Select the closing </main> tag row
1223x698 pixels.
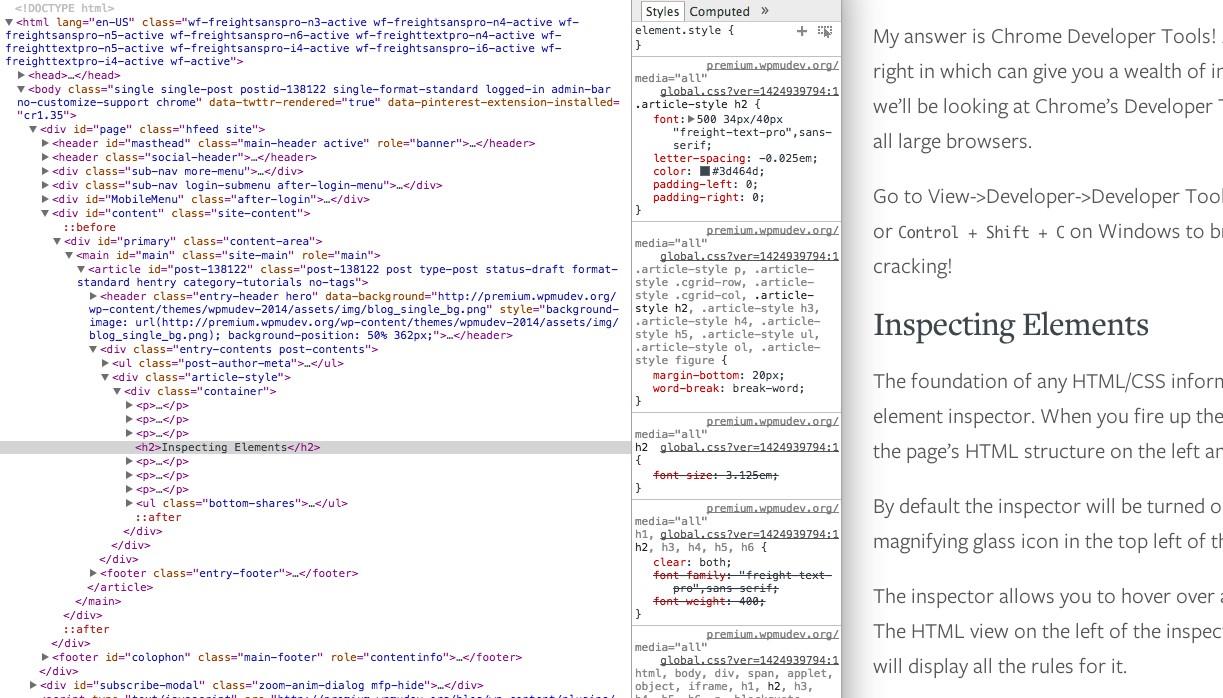tap(98, 602)
